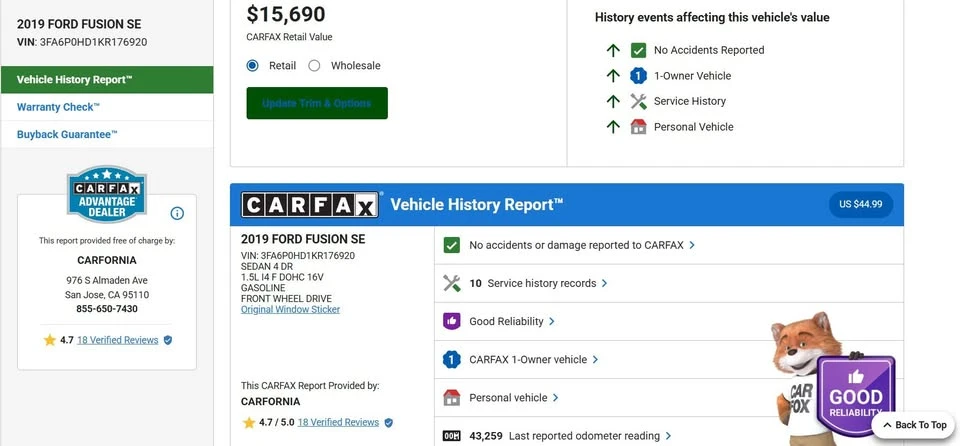Click the verified shield icon beside 4.7 / 5.0 reviews
This screenshot has height=446, width=960.
pyautogui.click(x=388, y=423)
